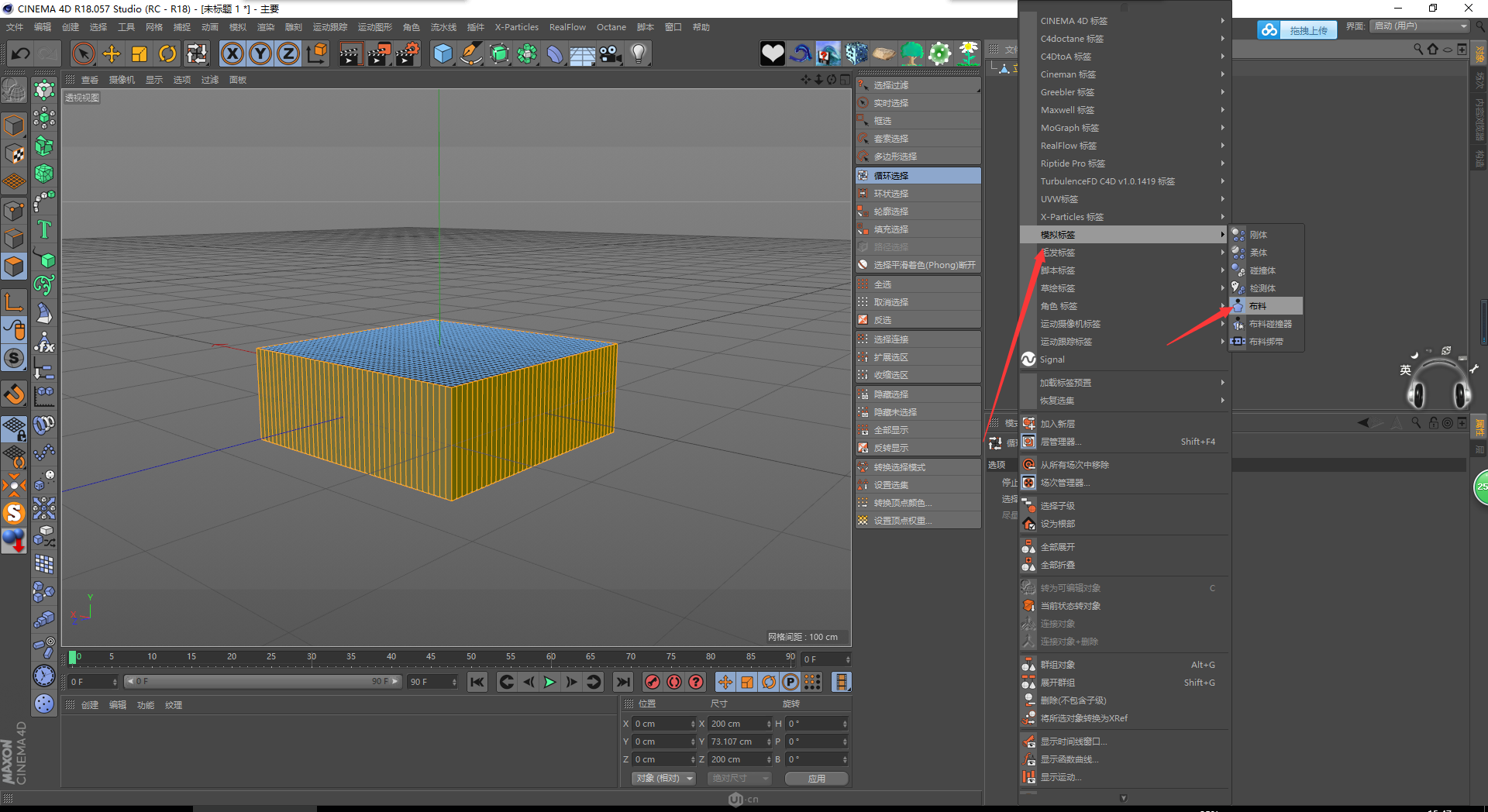Click the Light bulb icon
The width and height of the screenshot is (1488, 812).
639,54
